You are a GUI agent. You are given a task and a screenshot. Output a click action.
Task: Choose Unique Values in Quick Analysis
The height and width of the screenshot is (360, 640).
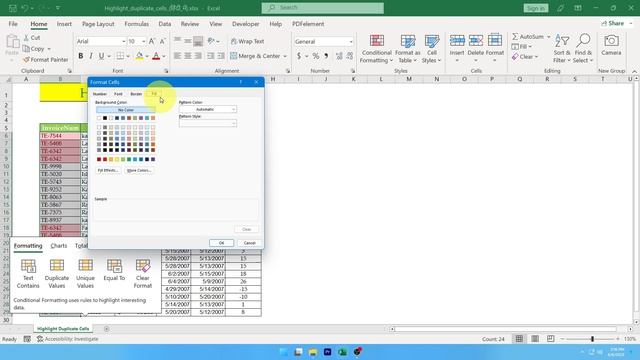[x=85, y=273]
